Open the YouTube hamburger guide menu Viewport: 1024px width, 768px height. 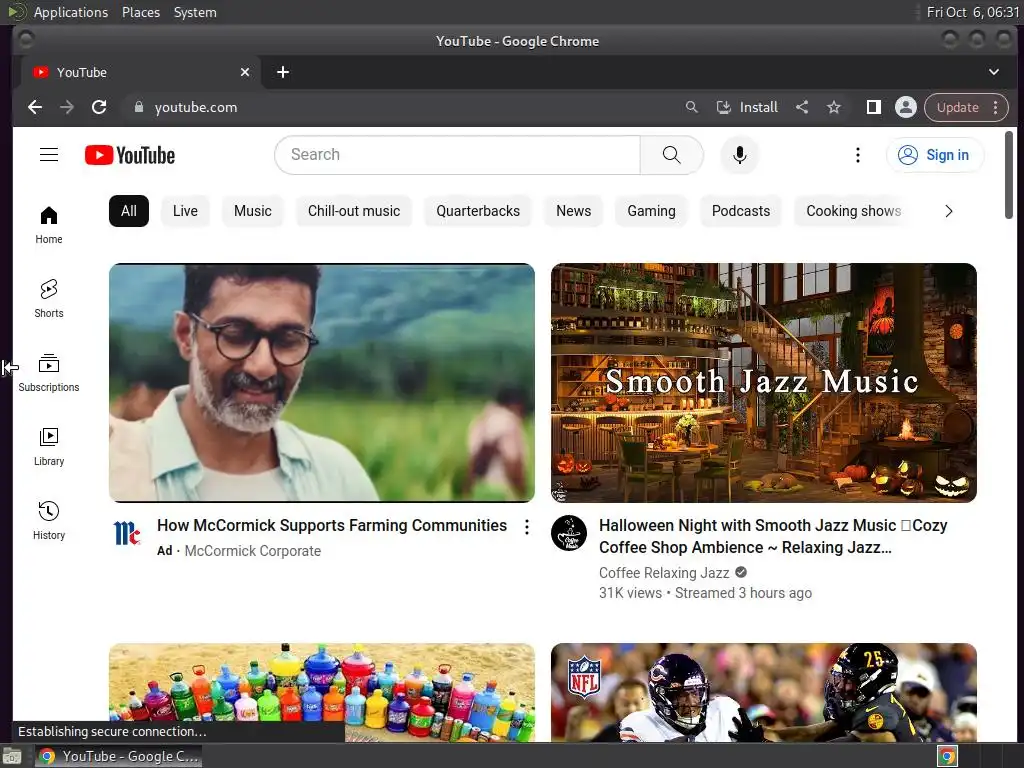point(49,155)
